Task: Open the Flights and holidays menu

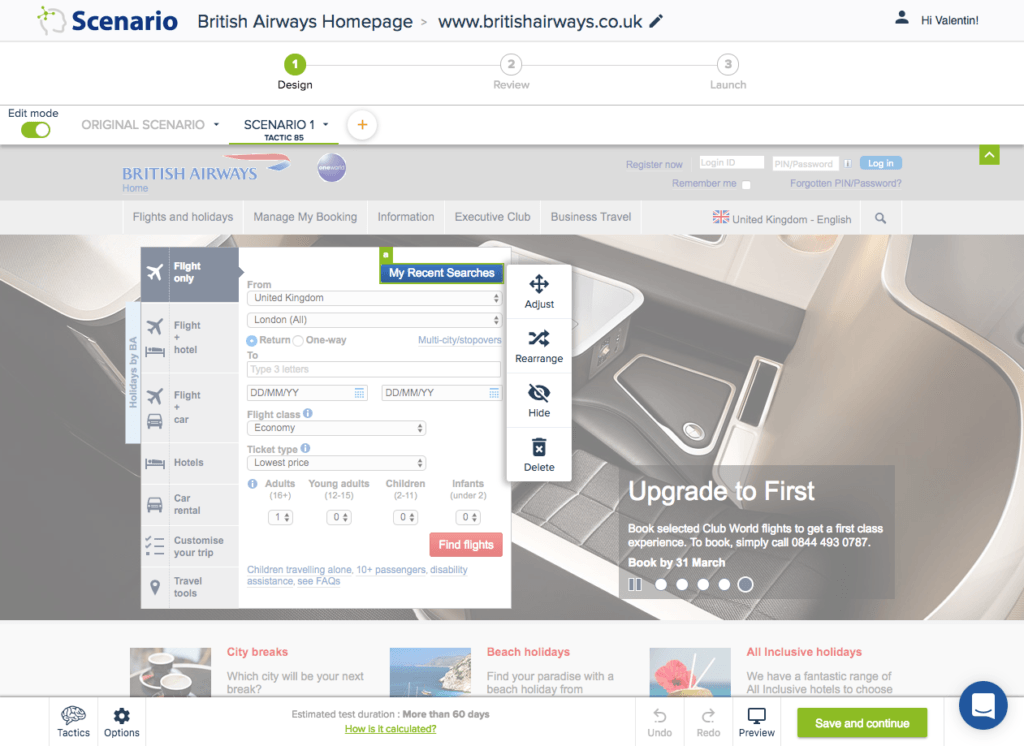Action: (x=183, y=217)
